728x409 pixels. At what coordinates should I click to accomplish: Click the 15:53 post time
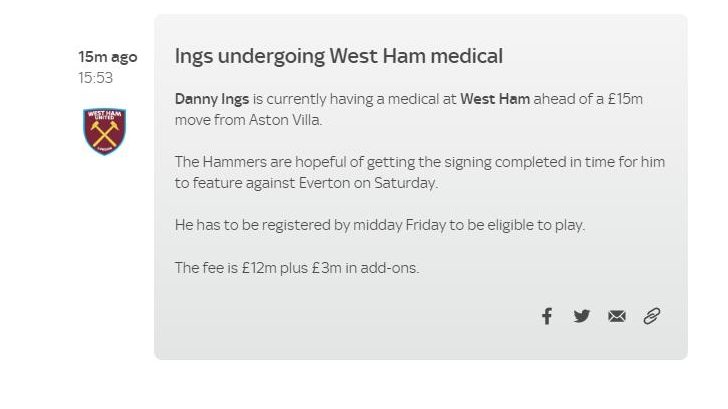coord(95,78)
